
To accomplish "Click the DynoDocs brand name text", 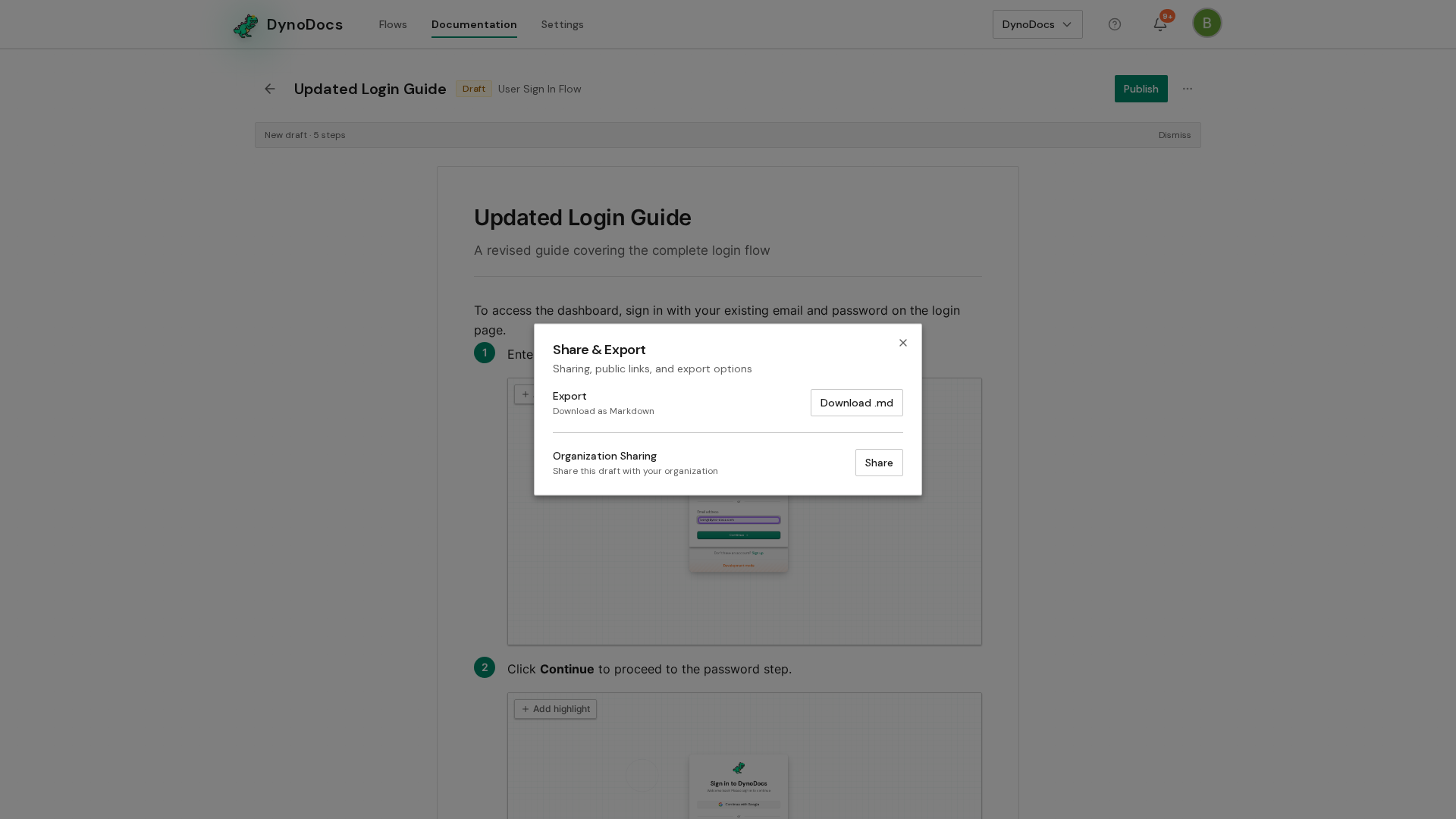I will click(305, 25).
